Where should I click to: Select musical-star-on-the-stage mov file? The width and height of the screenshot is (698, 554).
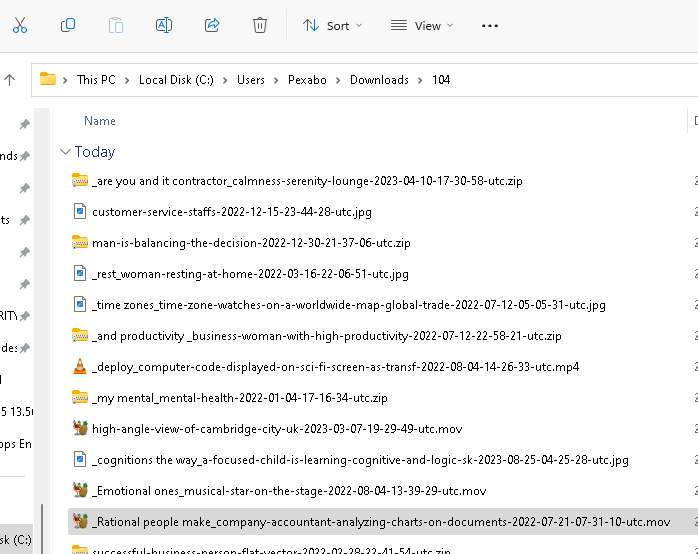(289, 491)
